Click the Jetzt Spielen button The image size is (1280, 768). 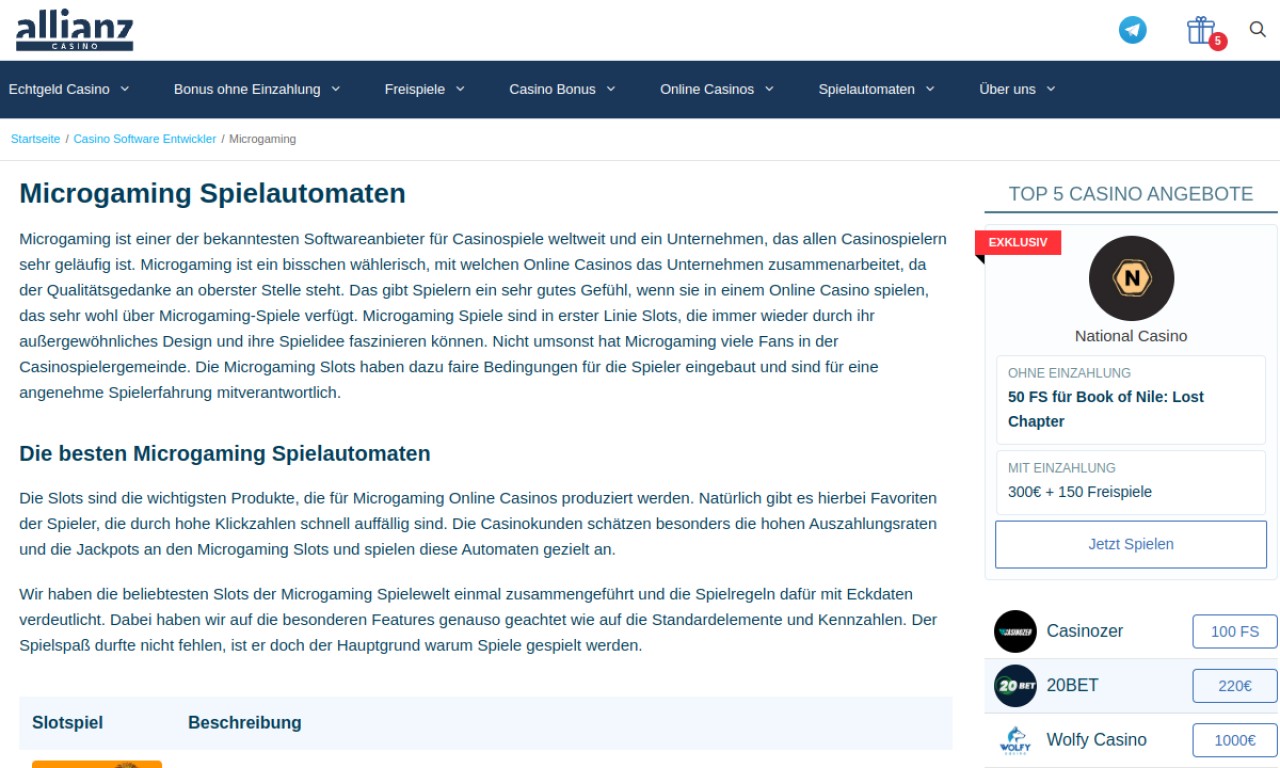pos(1131,544)
